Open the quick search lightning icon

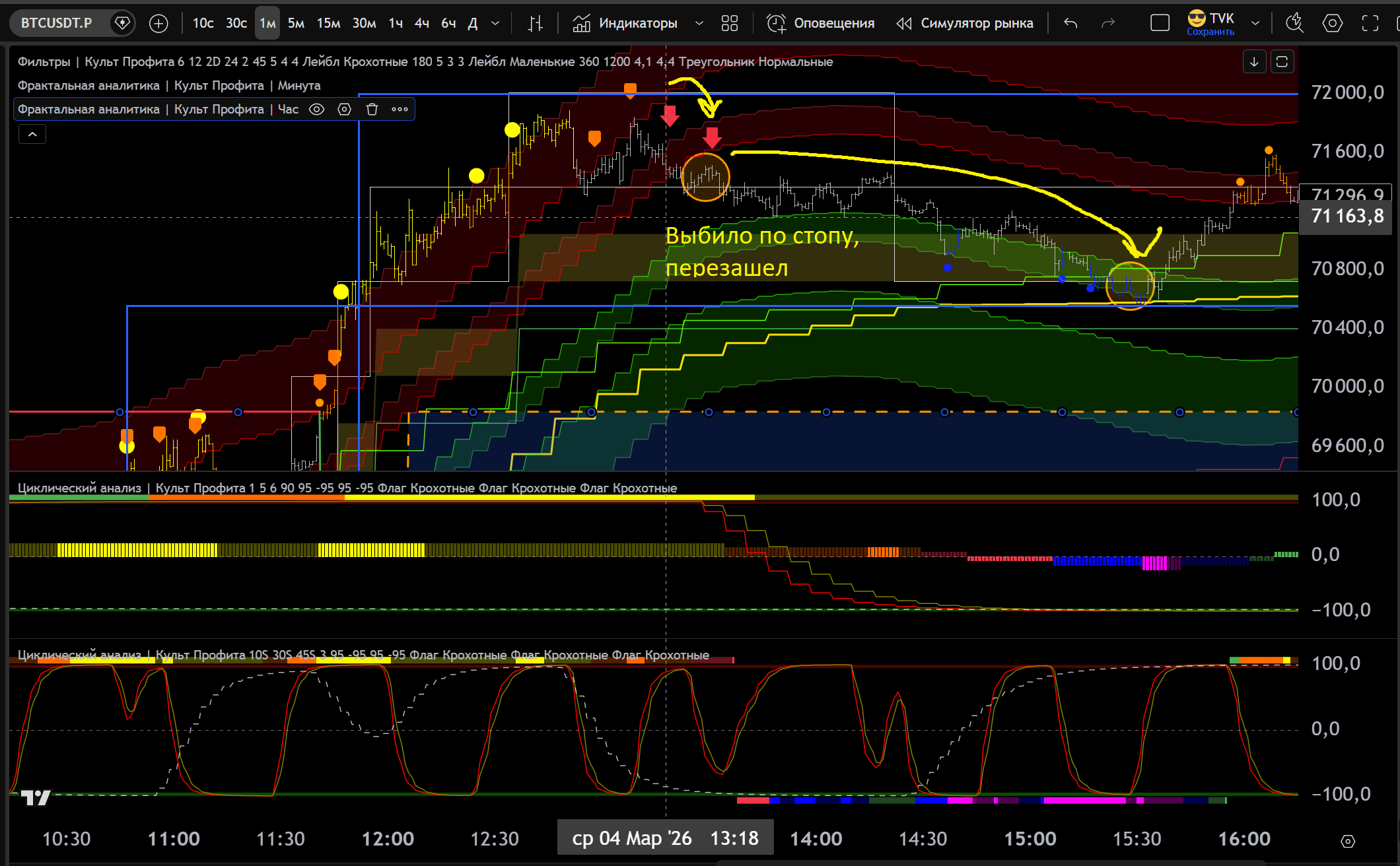click(1294, 24)
